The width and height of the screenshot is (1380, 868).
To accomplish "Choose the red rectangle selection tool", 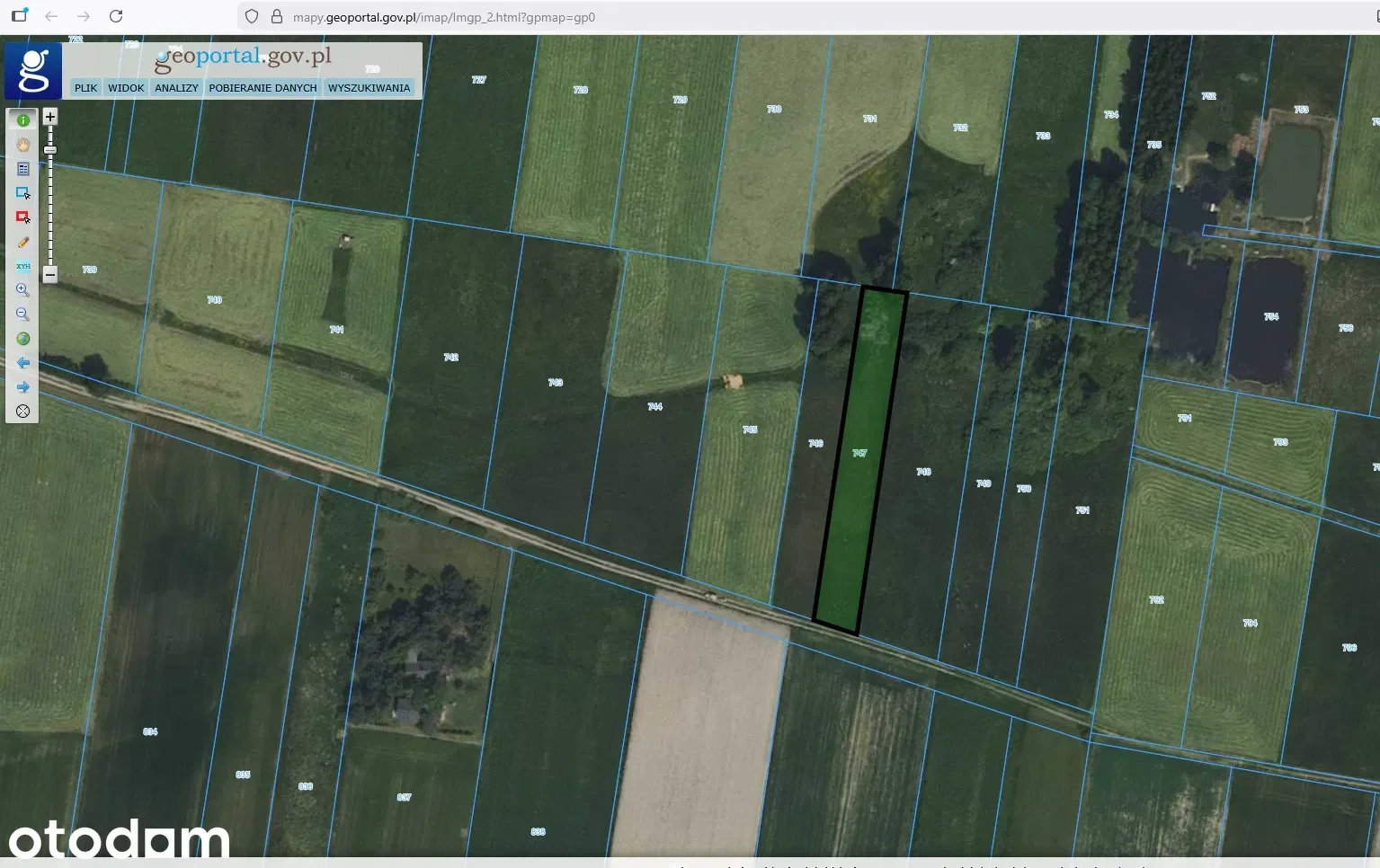I will tap(23, 217).
